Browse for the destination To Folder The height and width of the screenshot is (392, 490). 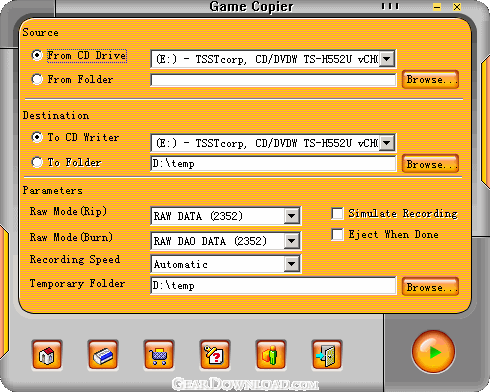(x=430, y=164)
